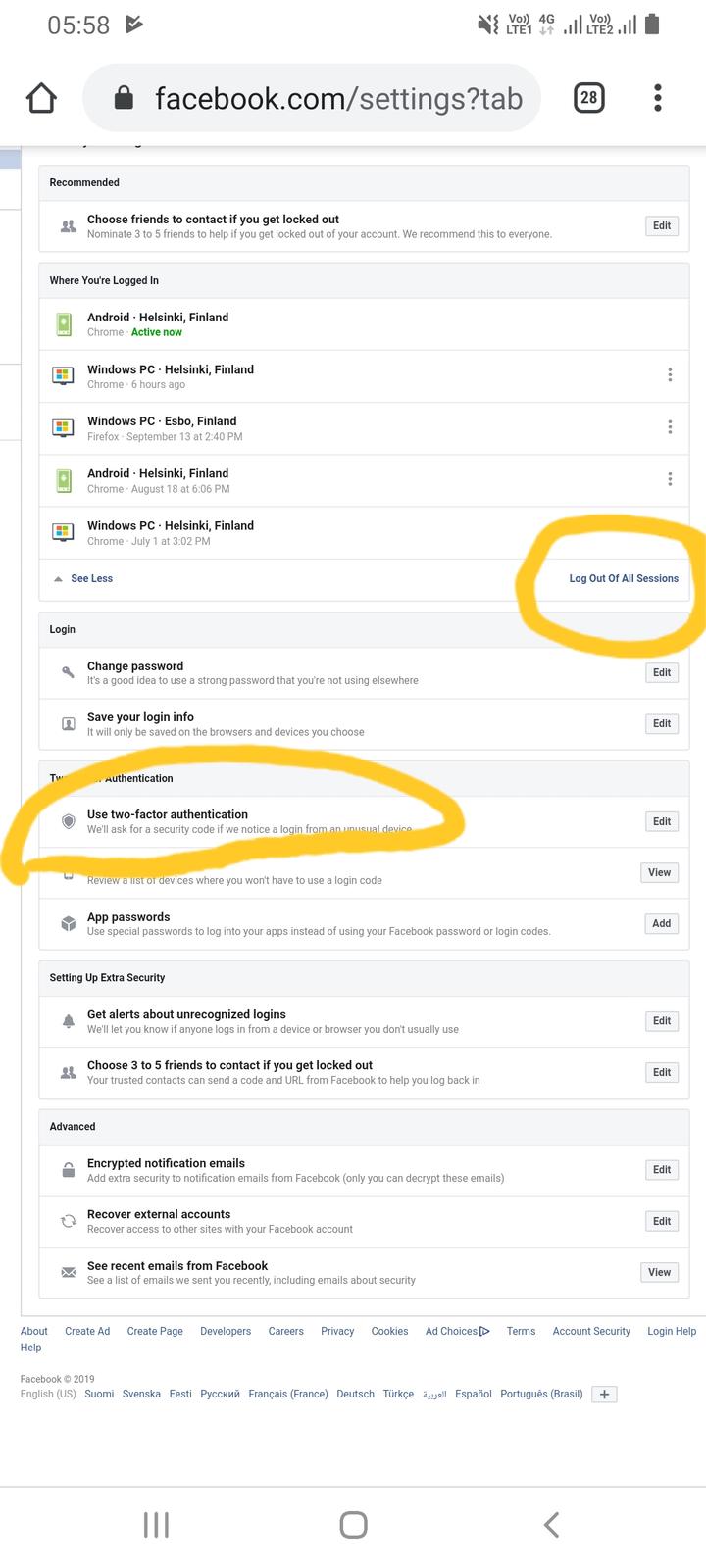
Task: Tap the browser home icon
Action: [x=41, y=98]
